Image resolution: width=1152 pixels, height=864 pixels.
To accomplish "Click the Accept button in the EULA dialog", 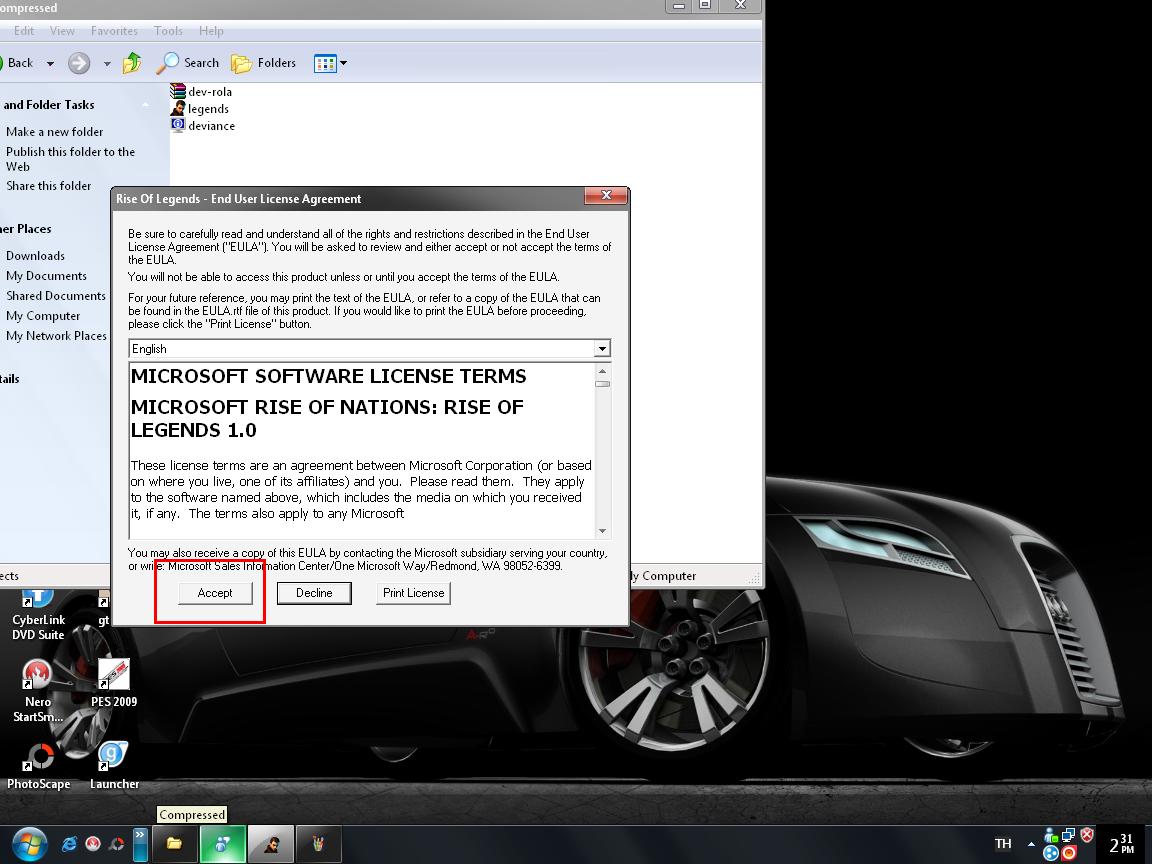I will click(215, 593).
